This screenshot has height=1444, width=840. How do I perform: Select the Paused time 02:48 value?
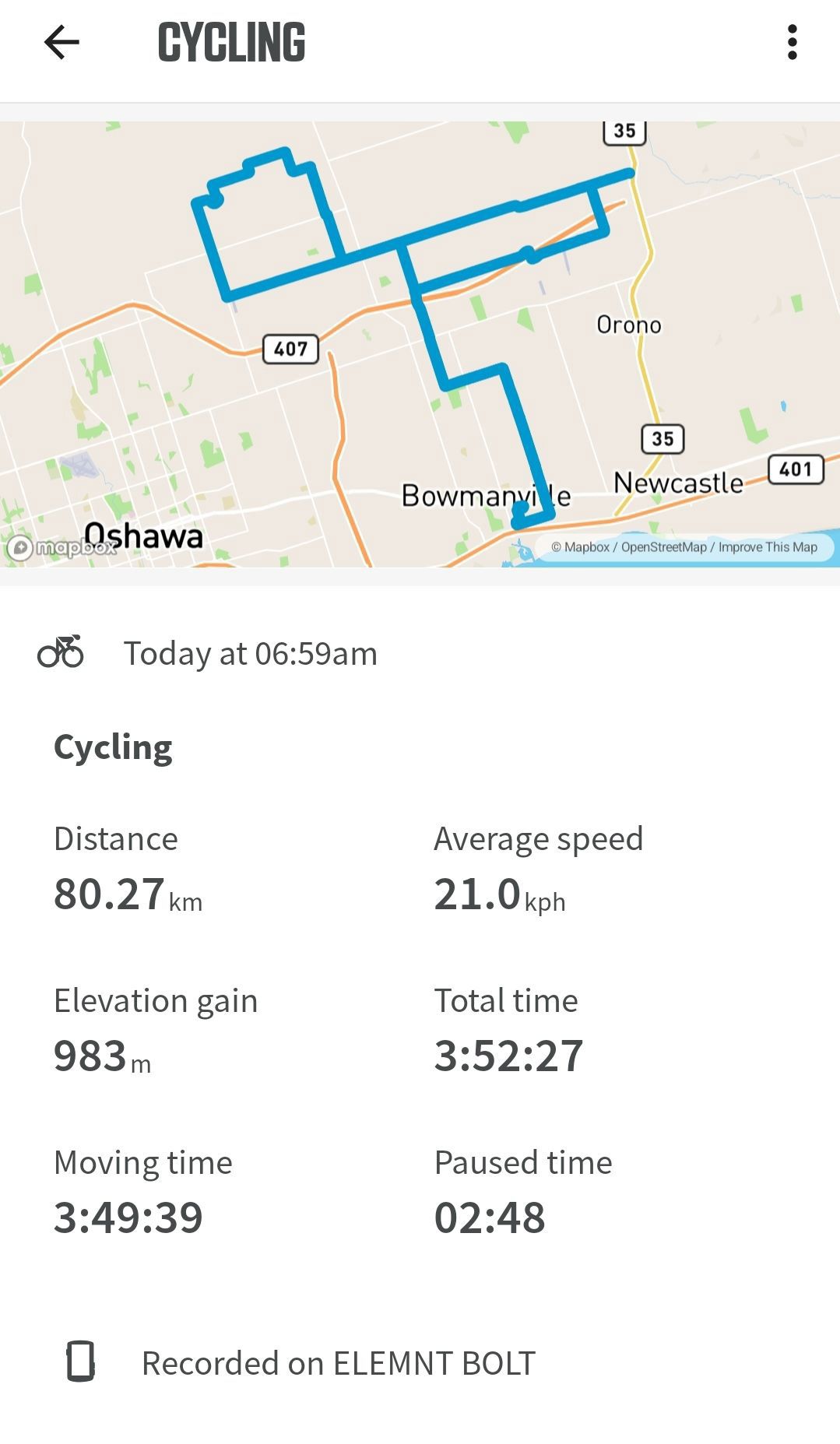[490, 1217]
